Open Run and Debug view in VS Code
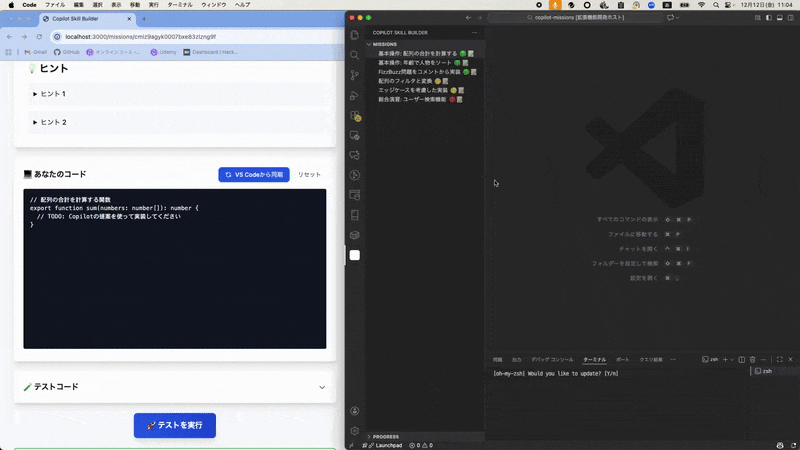Screen dimensions: 800x450 [x=355, y=95]
